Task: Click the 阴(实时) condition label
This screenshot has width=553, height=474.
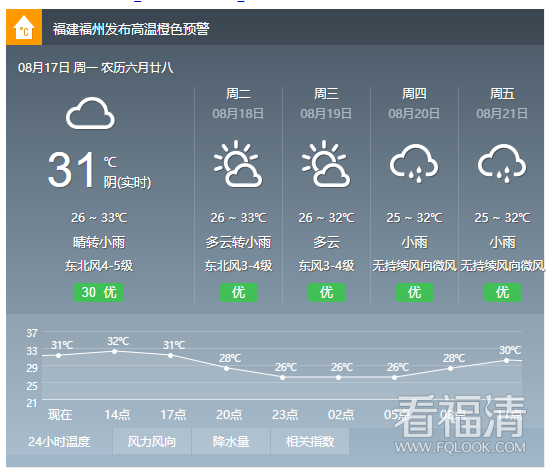Action: 127,183
